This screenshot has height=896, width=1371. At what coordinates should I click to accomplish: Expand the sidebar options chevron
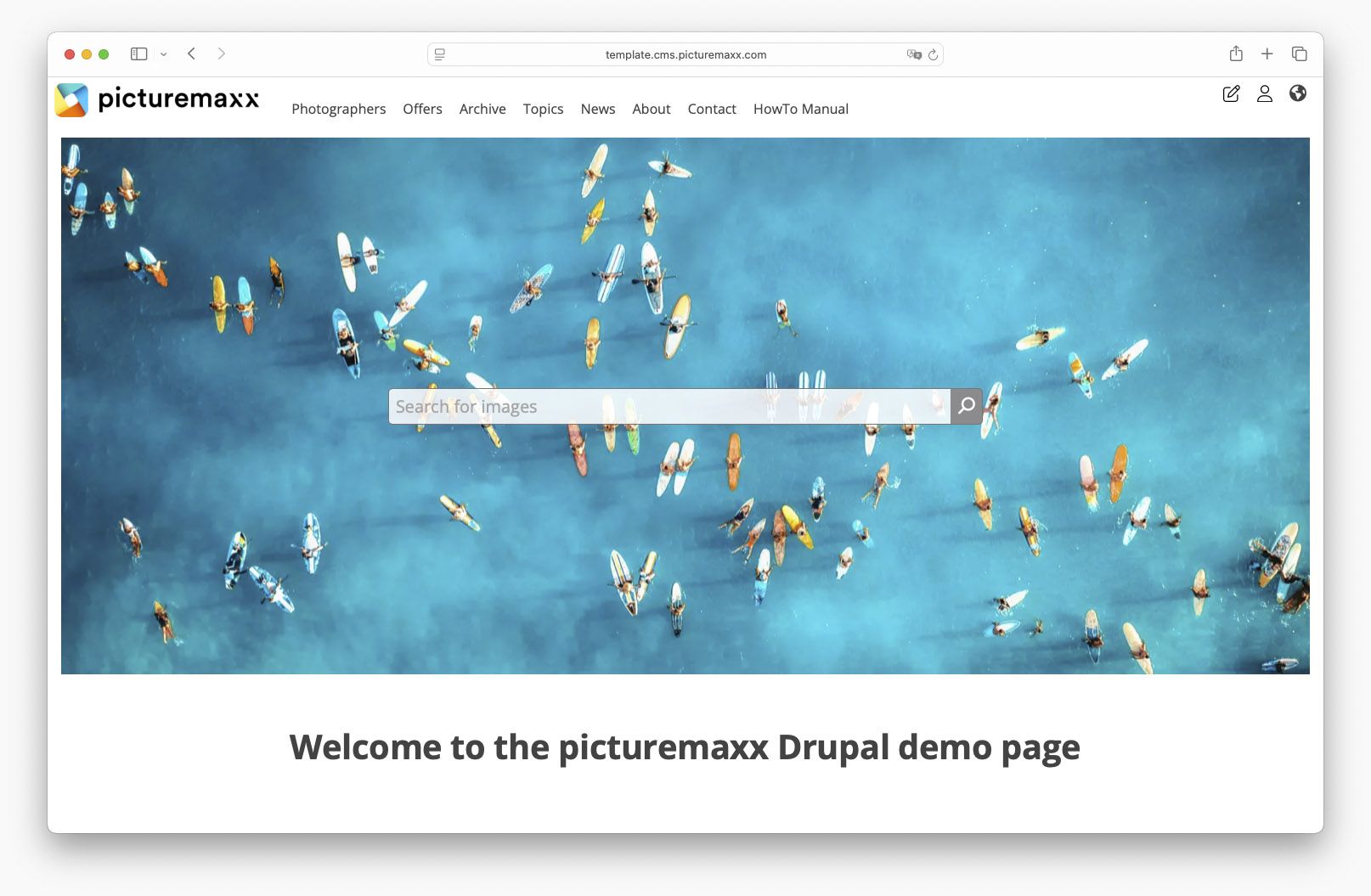coord(164,54)
